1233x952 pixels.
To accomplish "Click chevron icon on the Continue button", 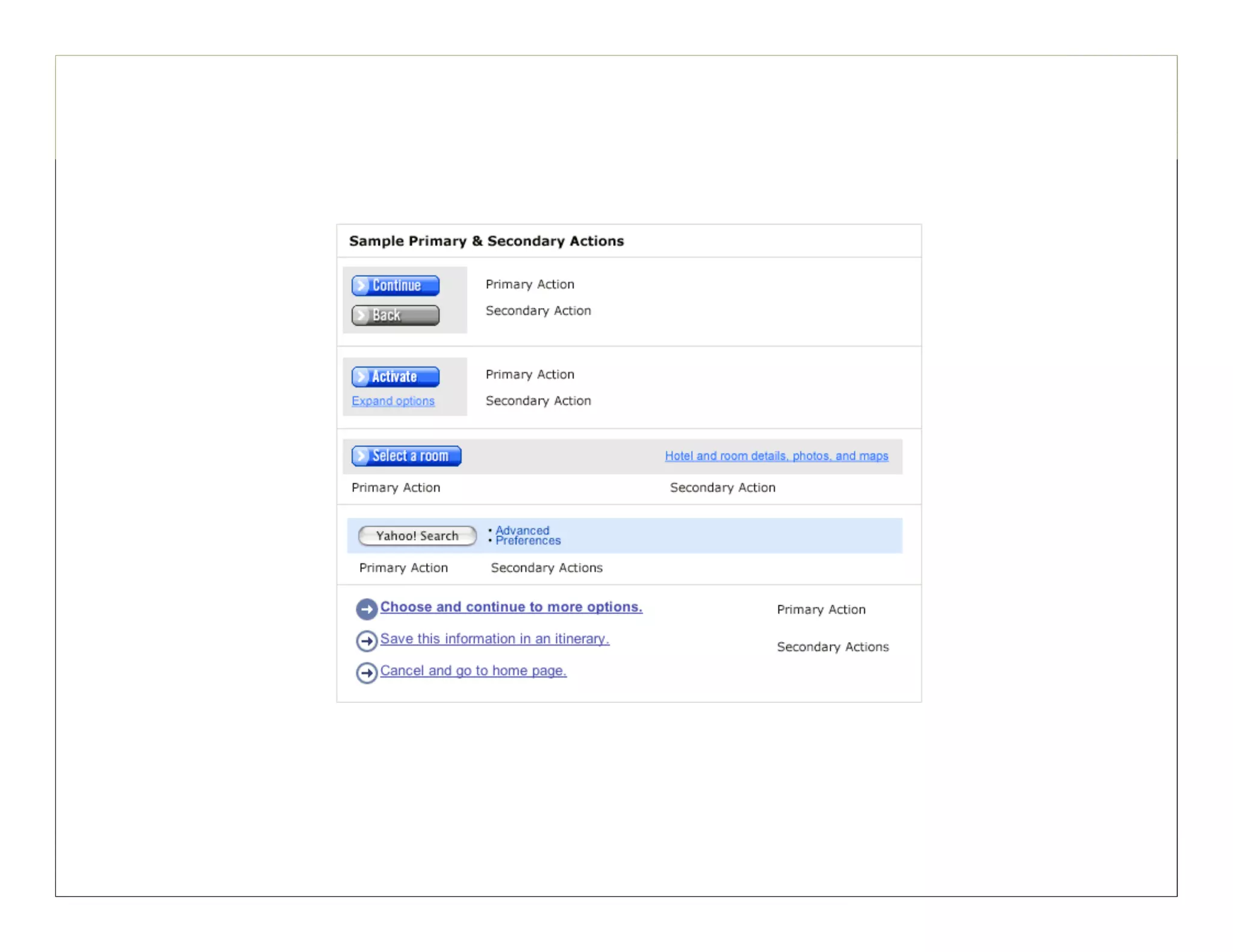I will coord(361,285).
